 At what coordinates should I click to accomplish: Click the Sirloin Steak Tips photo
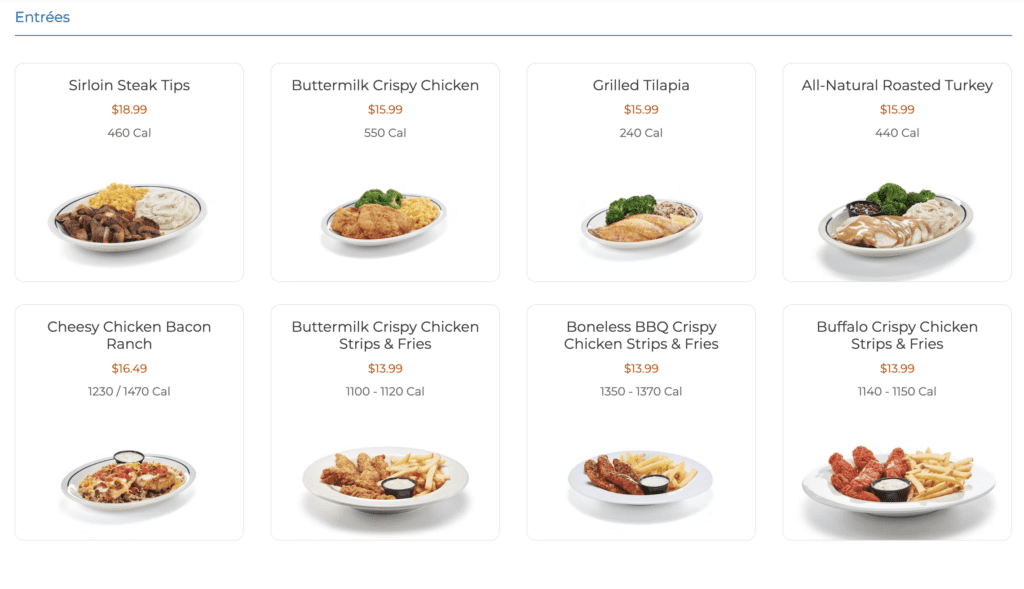[x=128, y=215]
